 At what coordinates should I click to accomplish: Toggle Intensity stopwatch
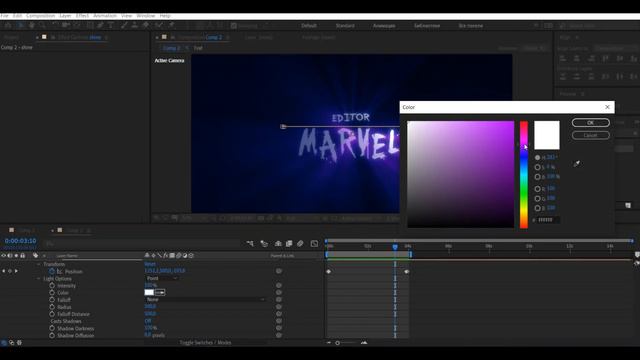click(52, 286)
